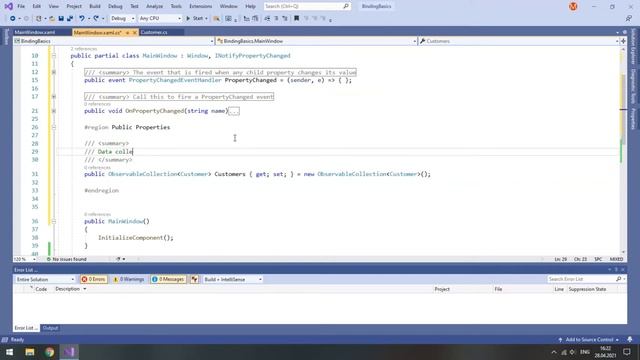
Task: Open the Toolbox side tab
Action: [x=6, y=37]
